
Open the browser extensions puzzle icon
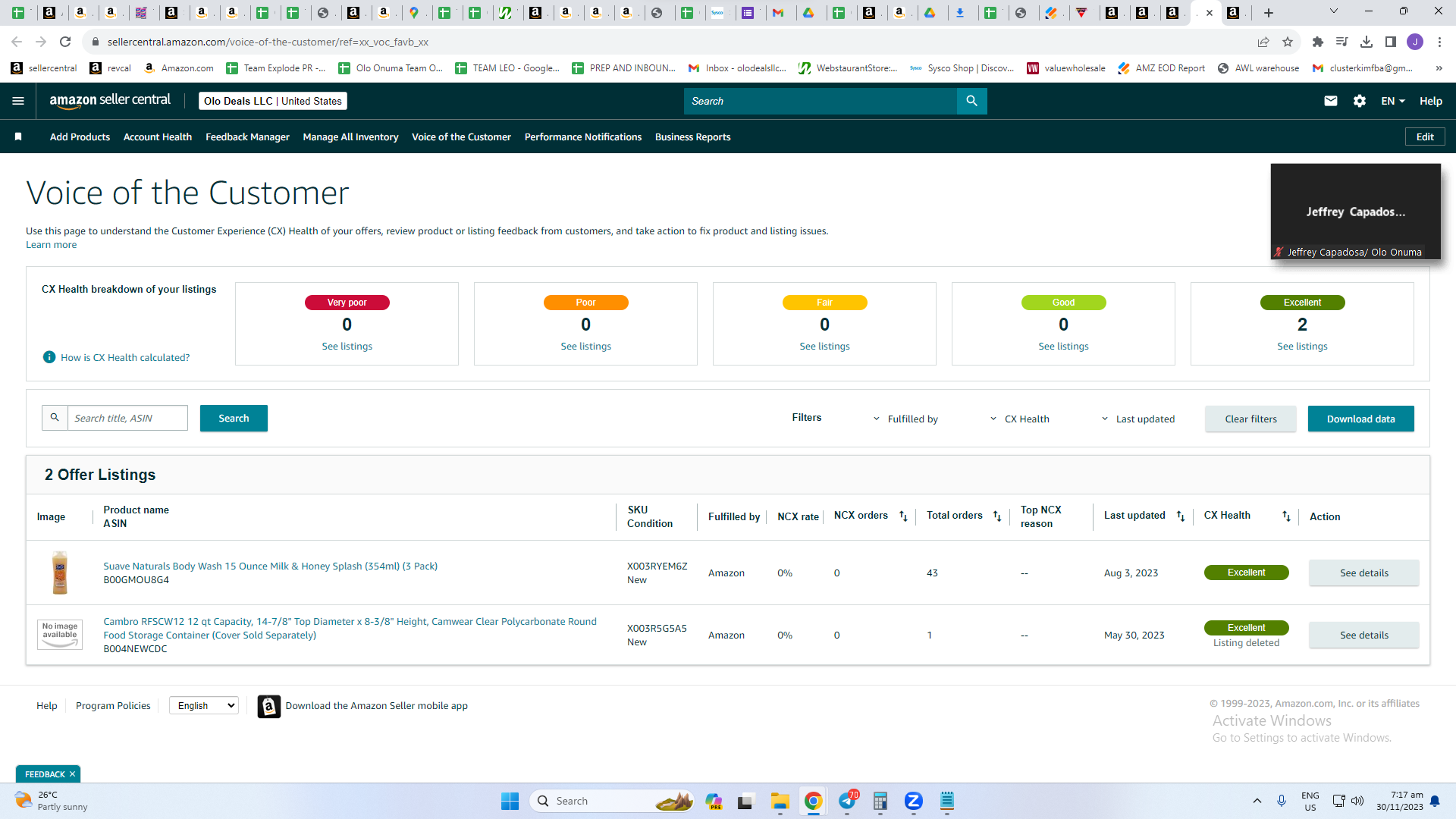pos(1318,42)
